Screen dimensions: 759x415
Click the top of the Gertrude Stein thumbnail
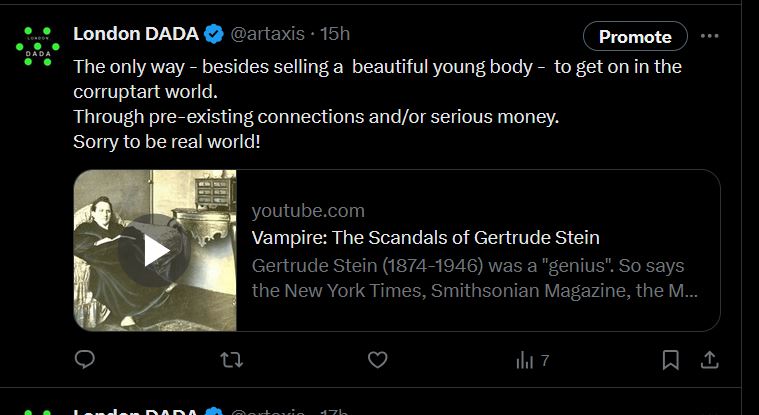[155, 185]
